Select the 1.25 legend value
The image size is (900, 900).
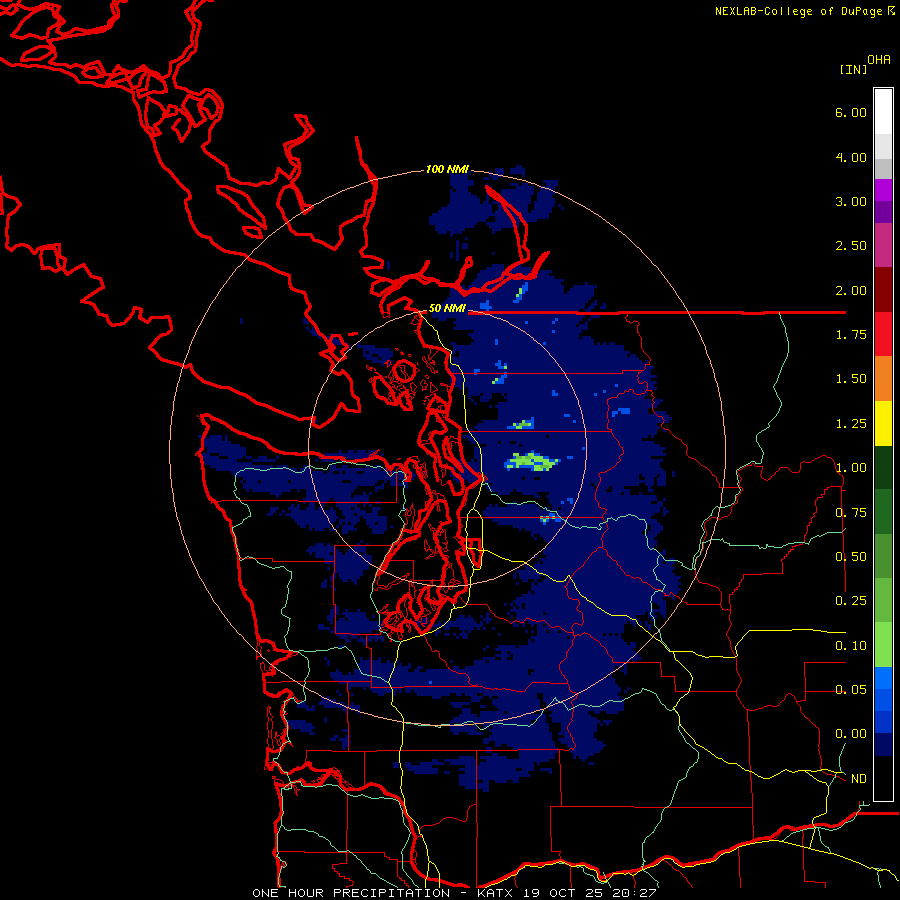(x=851, y=424)
